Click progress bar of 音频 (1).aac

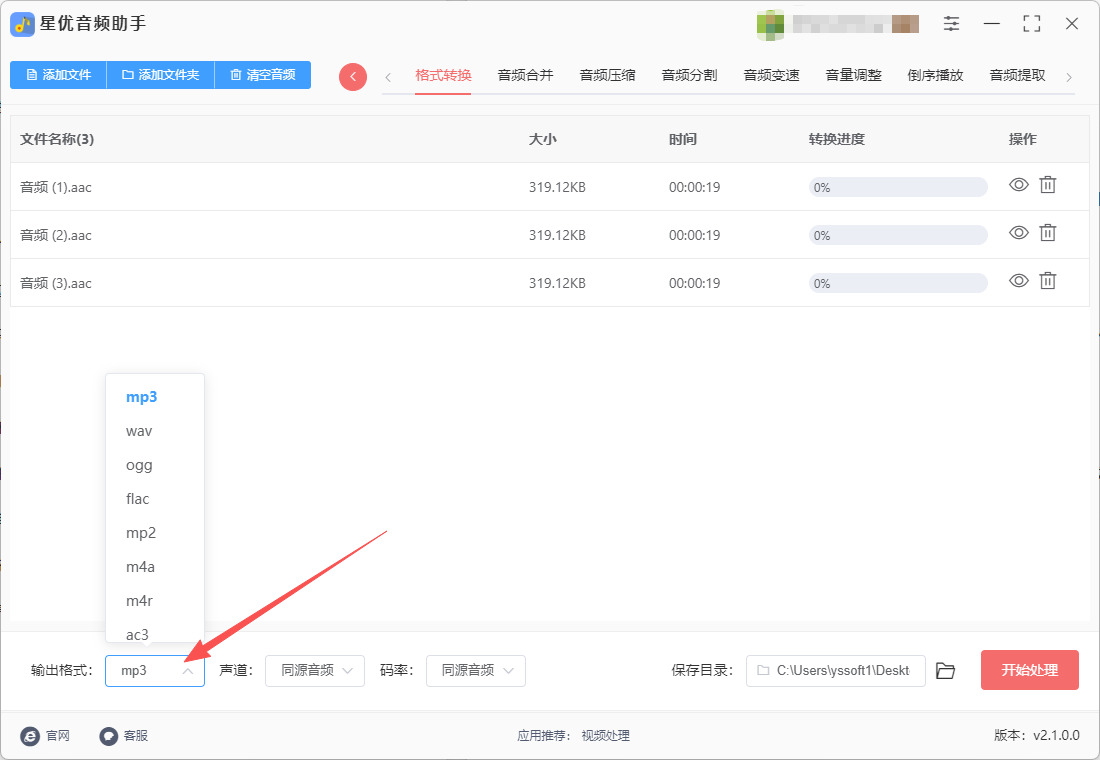point(897,187)
